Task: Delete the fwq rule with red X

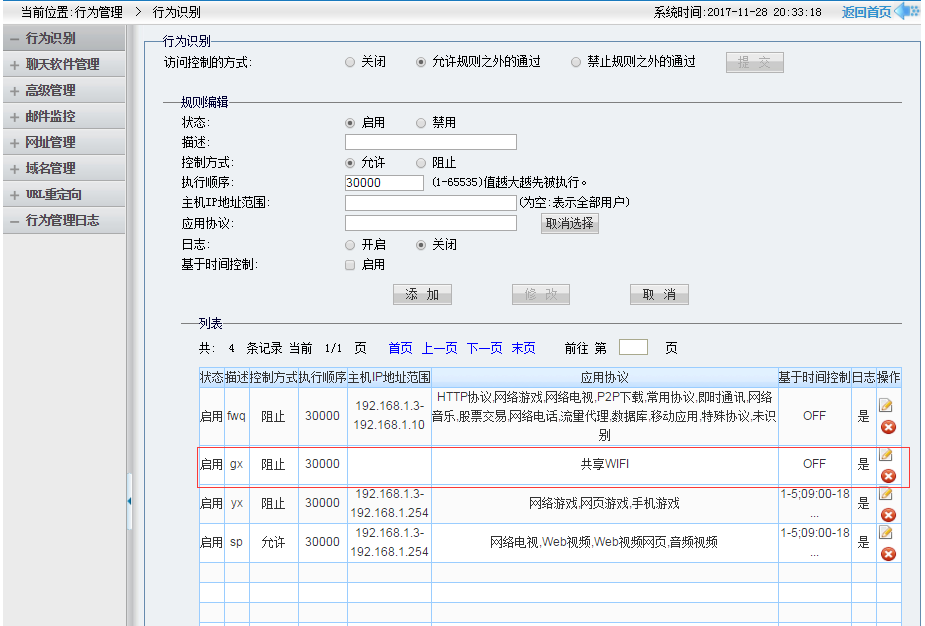Action: click(888, 427)
